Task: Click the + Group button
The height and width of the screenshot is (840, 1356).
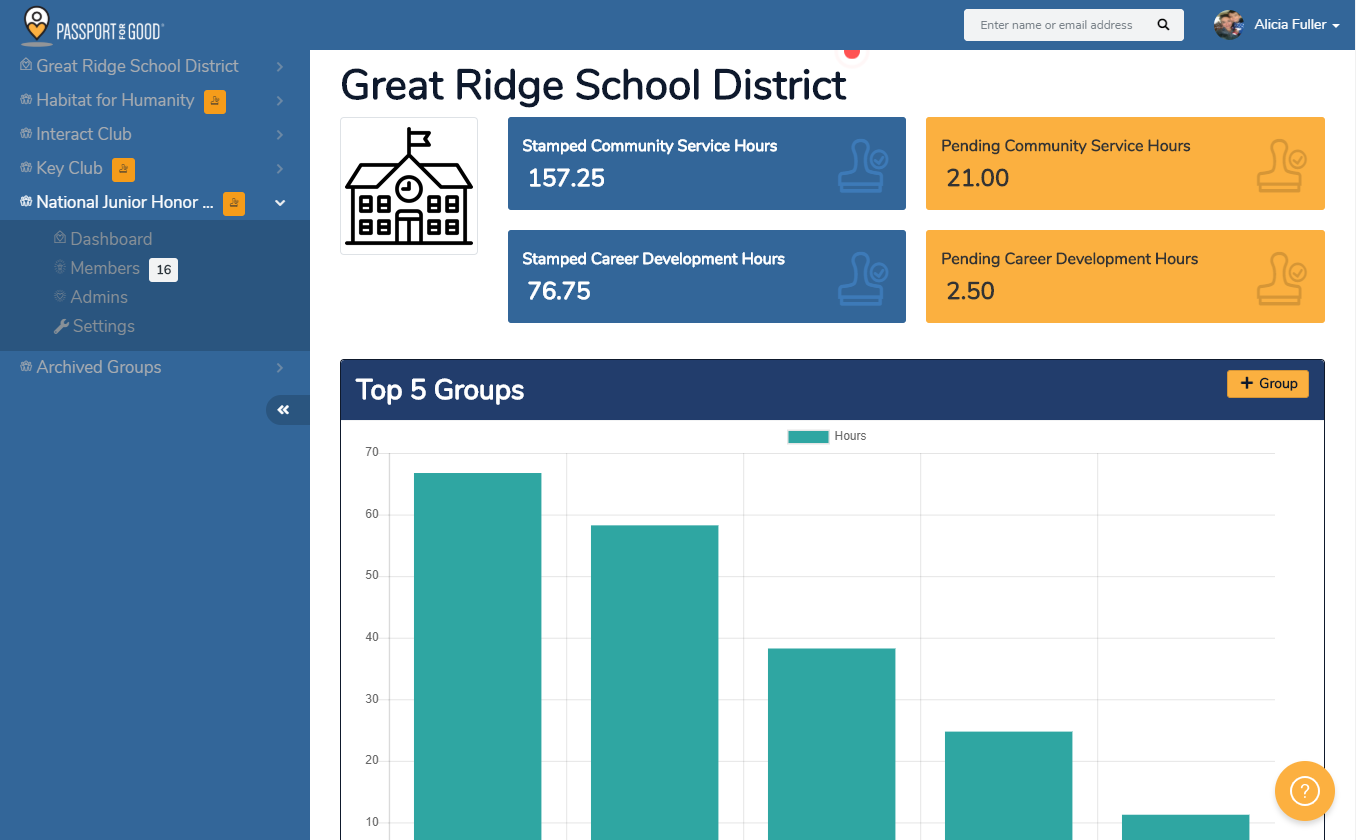Action: (1268, 384)
